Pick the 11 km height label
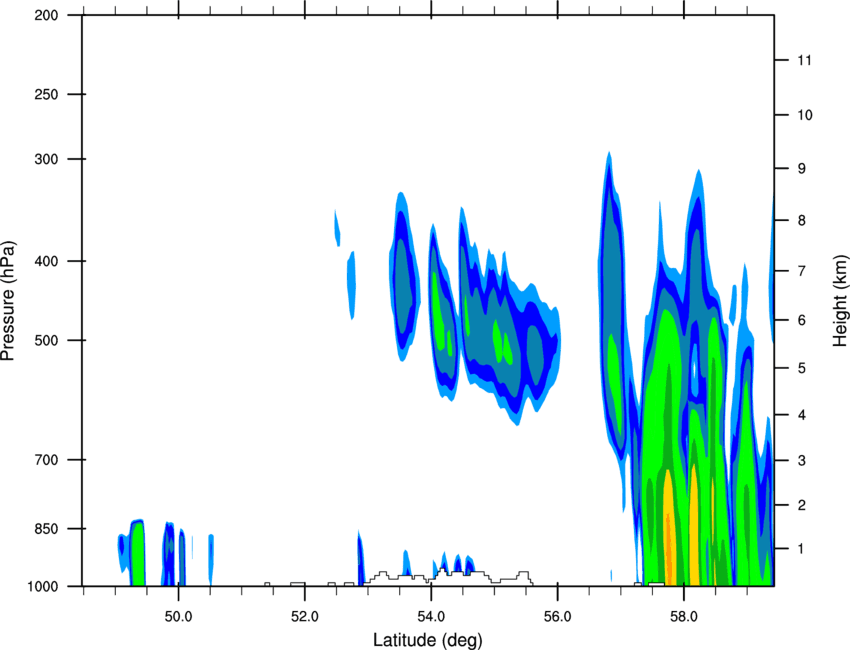850x650 pixels. (x=805, y=60)
